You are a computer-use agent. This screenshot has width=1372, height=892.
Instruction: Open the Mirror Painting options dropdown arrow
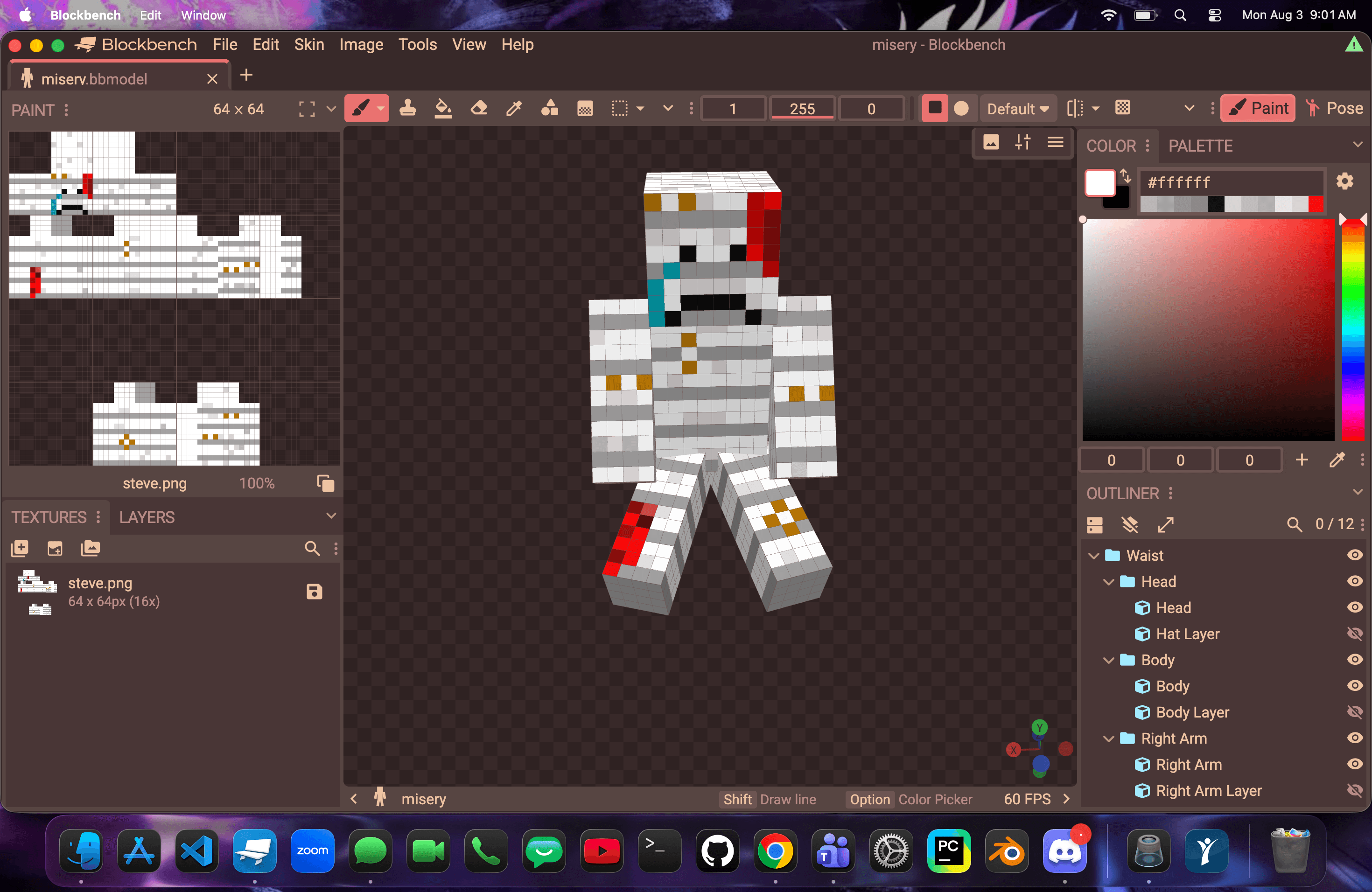coord(1095,108)
